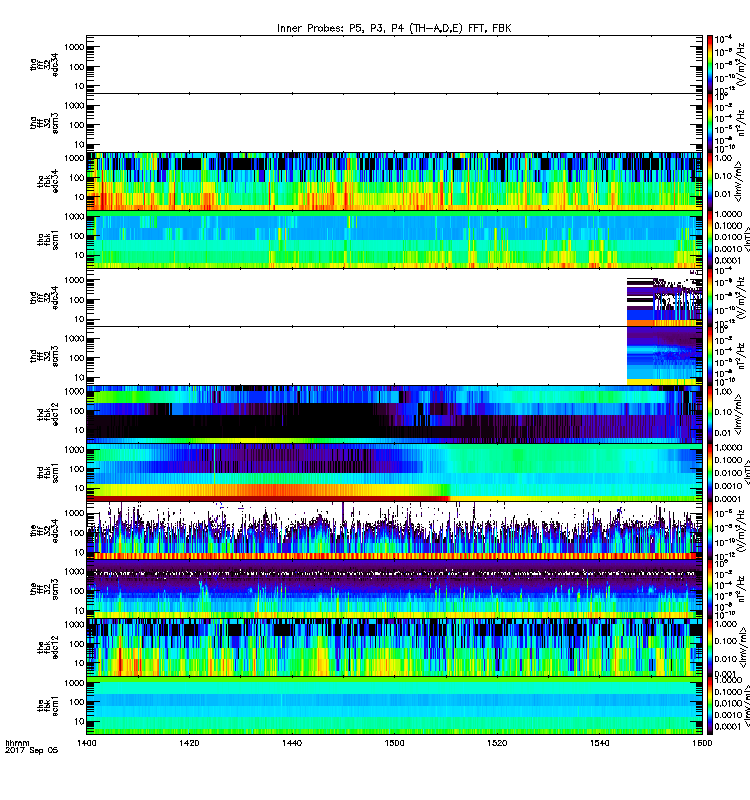750x800 pixels.
Task: Select the 1540 time axis label
Action: [599, 743]
